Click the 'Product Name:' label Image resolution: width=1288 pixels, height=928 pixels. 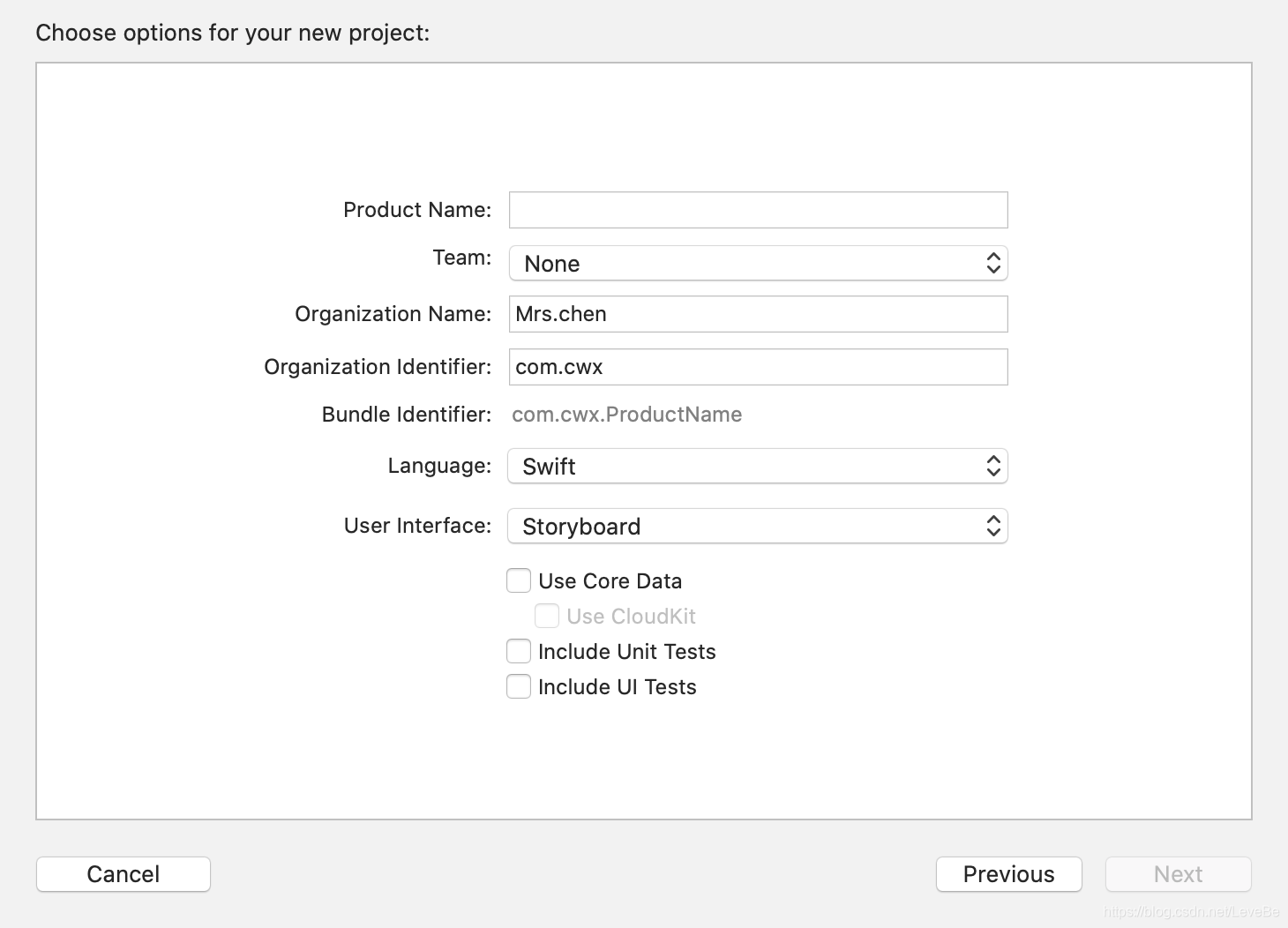[417, 210]
